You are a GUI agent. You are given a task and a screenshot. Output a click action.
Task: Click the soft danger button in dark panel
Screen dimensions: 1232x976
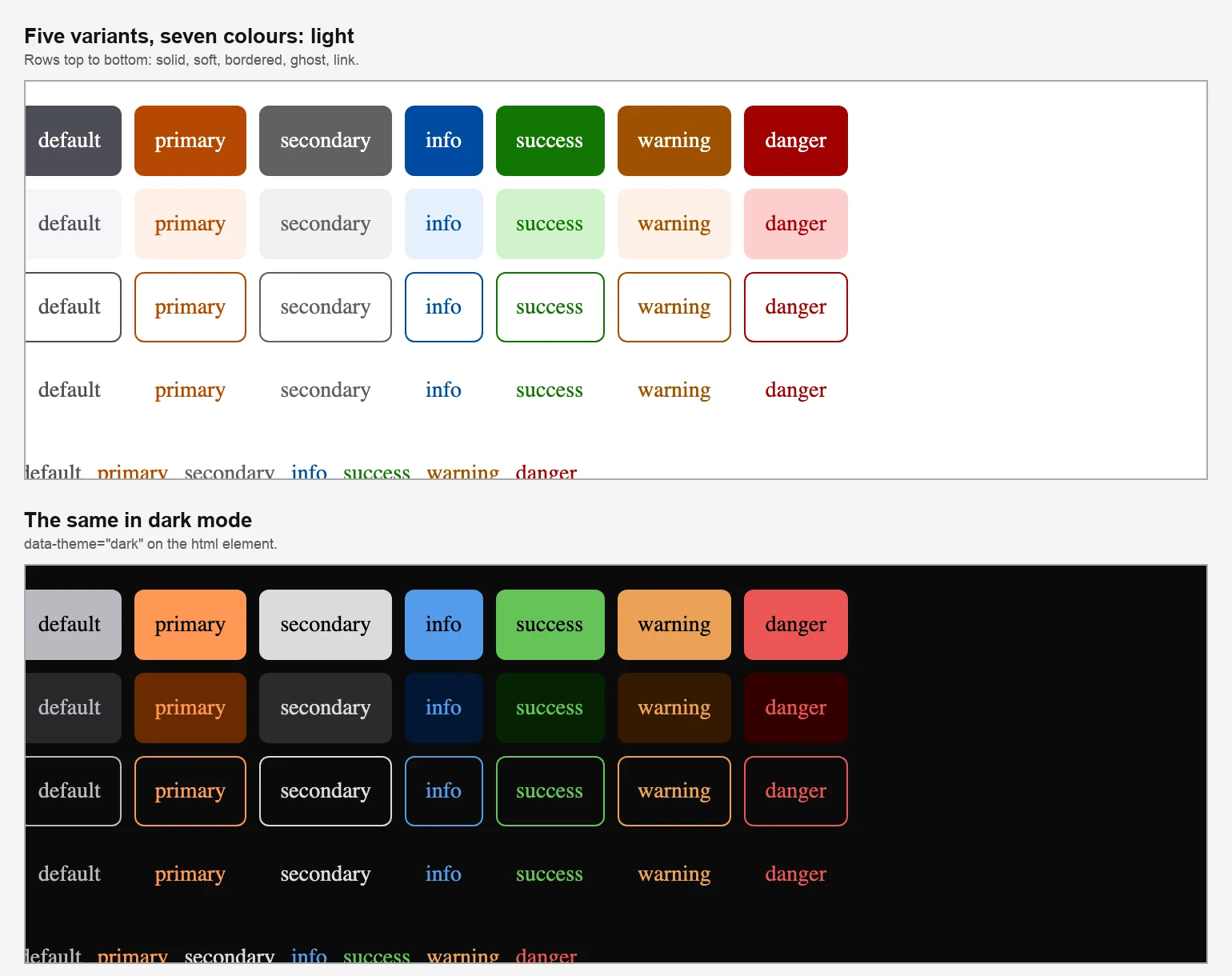click(x=796, y=708)
